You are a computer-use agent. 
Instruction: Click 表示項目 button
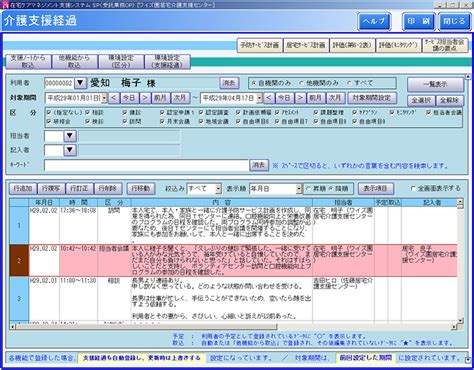[375, 189]
